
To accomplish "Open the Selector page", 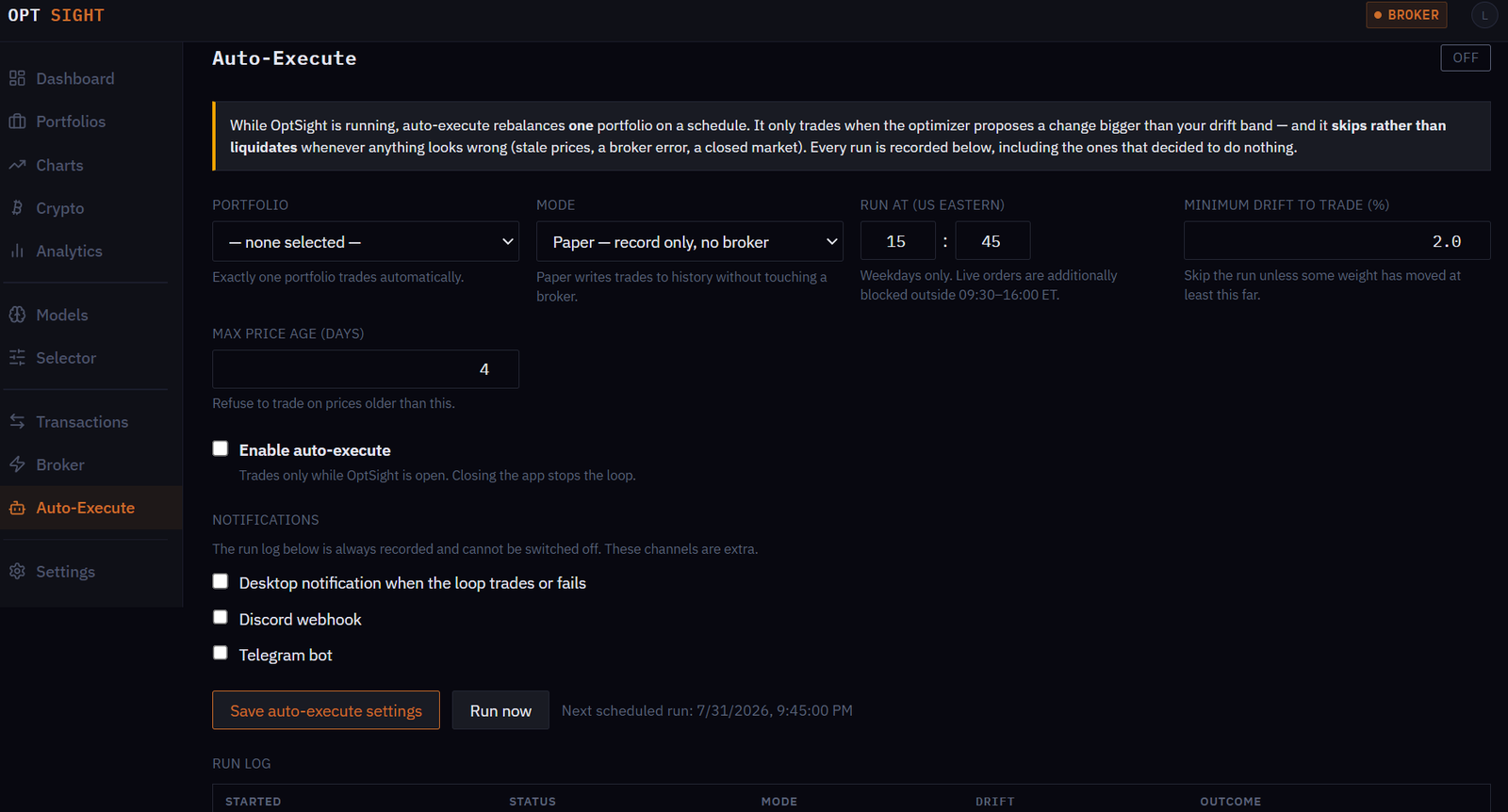I will pos(91,358).
